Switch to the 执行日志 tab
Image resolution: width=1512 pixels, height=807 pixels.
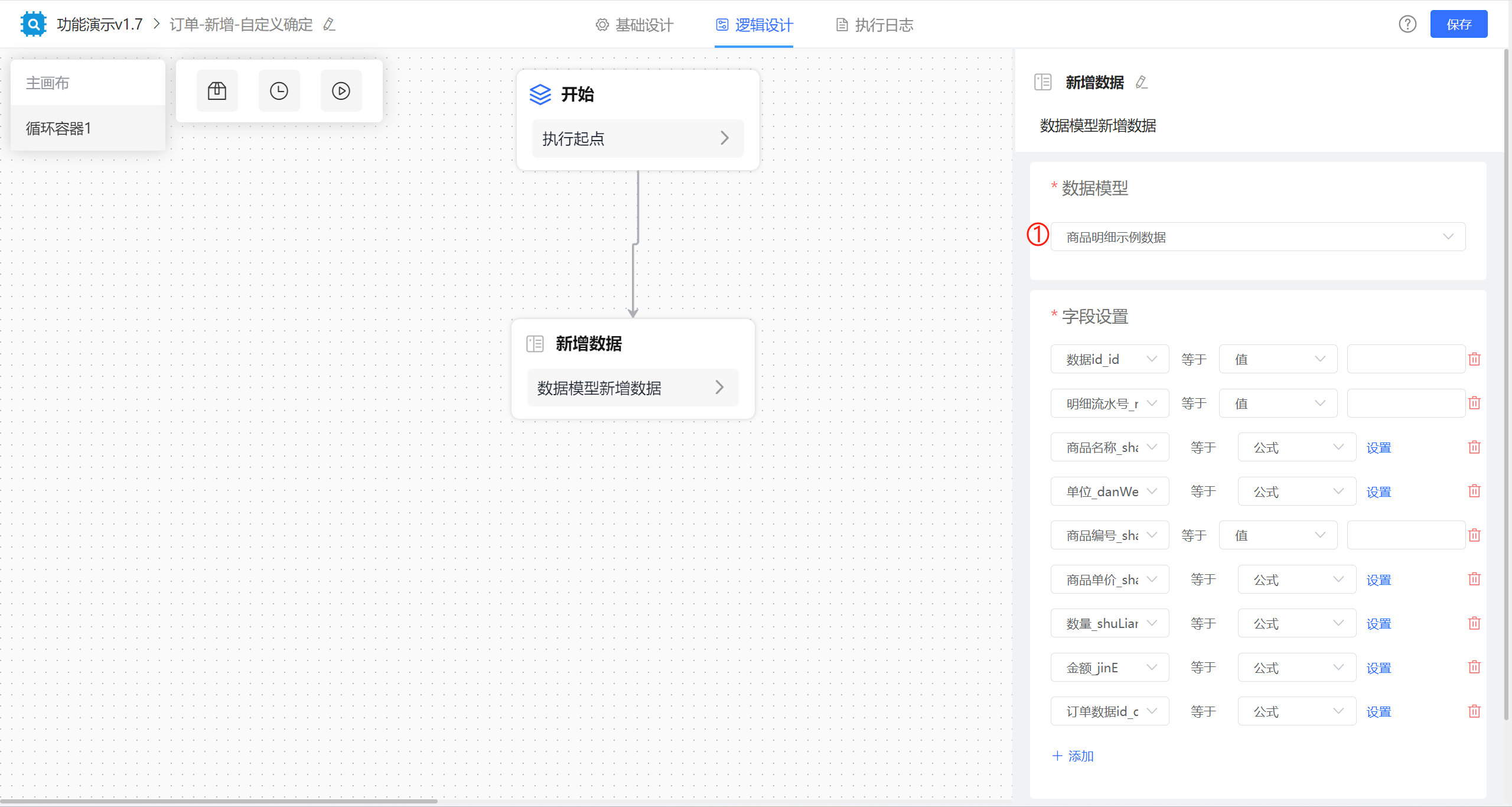click(x=875, y=25)
